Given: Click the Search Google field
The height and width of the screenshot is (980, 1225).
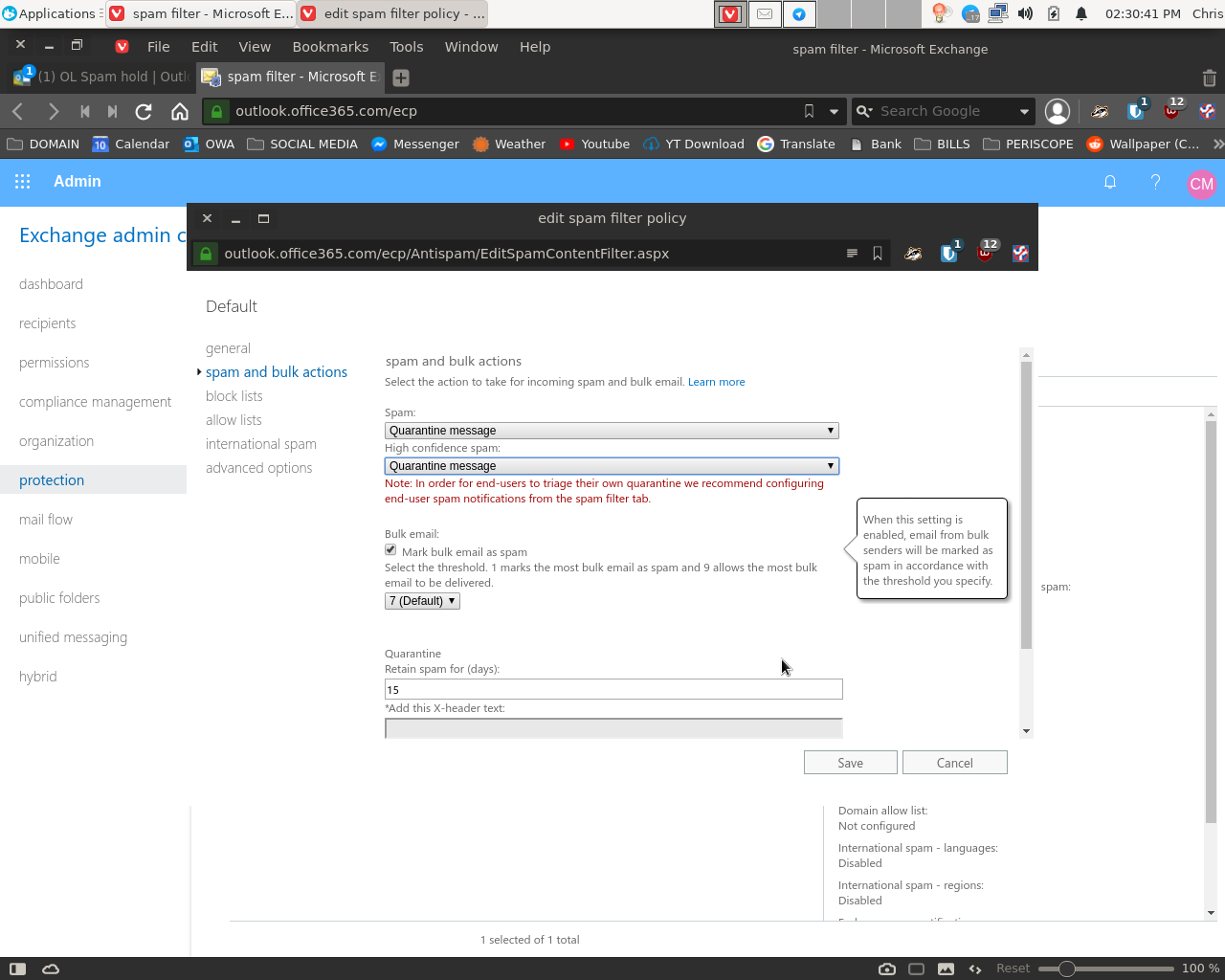Looking at the screenshot, I should click(943, 112).
